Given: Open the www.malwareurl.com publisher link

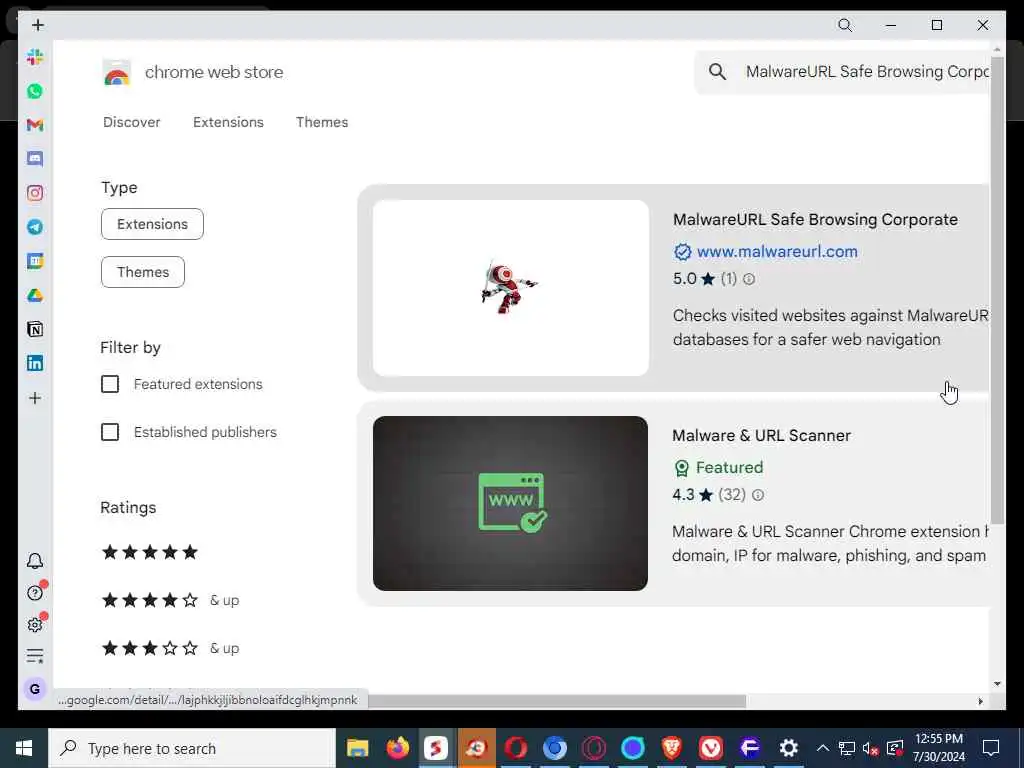Looking at the screenshot, I should pos(777,251).
